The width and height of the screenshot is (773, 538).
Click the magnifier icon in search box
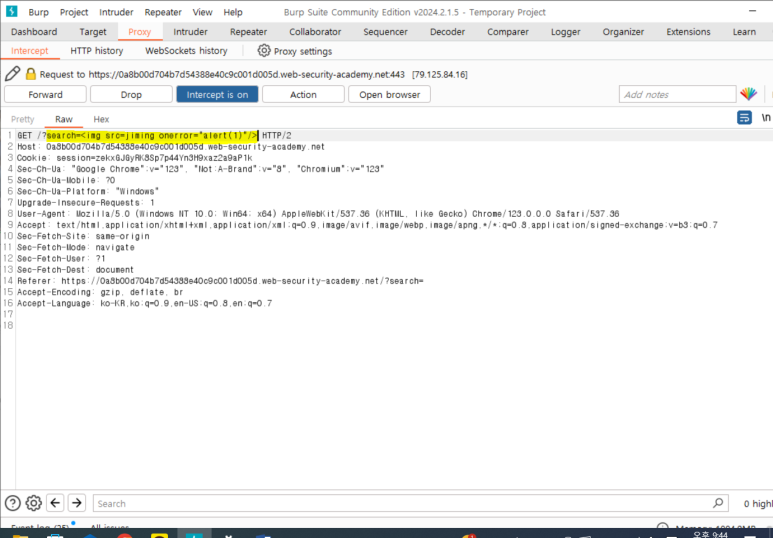tap(718, 503)
